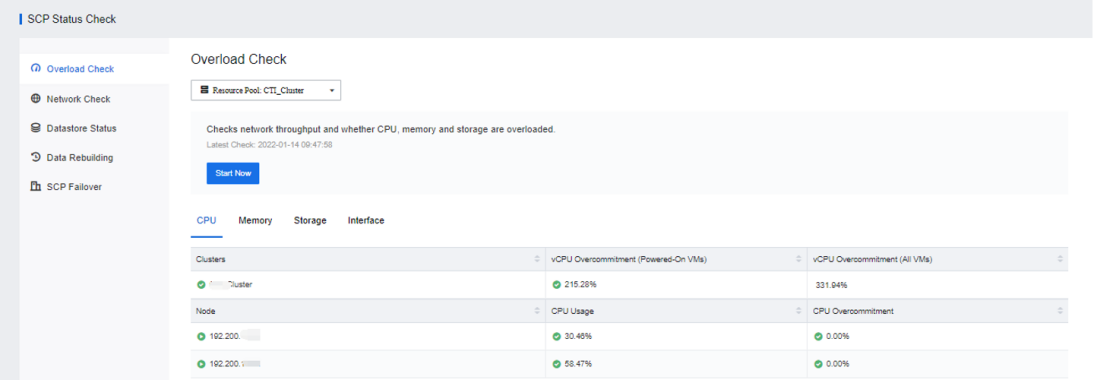Open Datastore Status in sidebar
The height and width of the screenshot is (380, 1094).
pyautogui.click(x=94, y=128)
